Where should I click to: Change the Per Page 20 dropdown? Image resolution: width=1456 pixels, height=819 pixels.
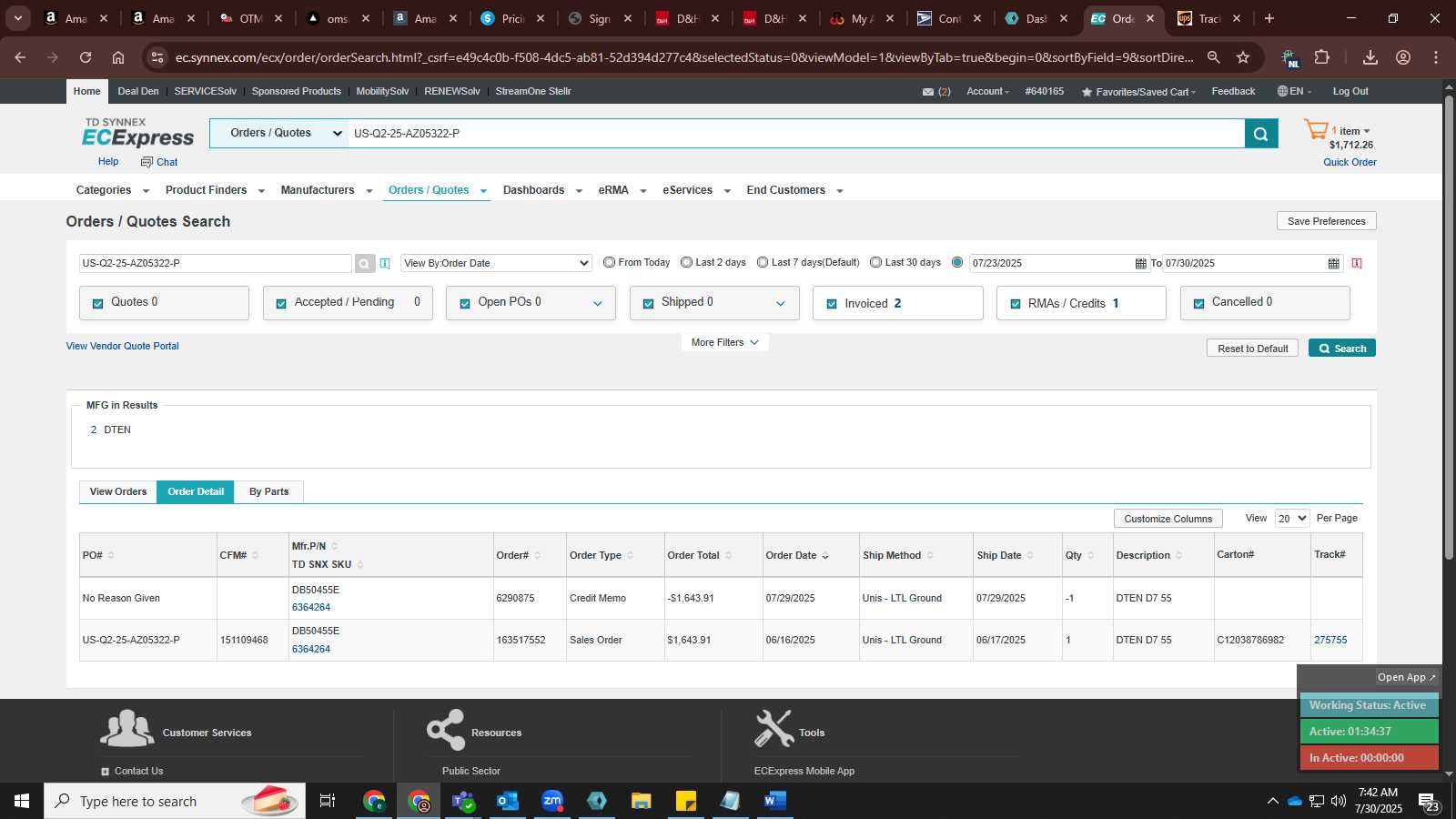click(1292, 518)
